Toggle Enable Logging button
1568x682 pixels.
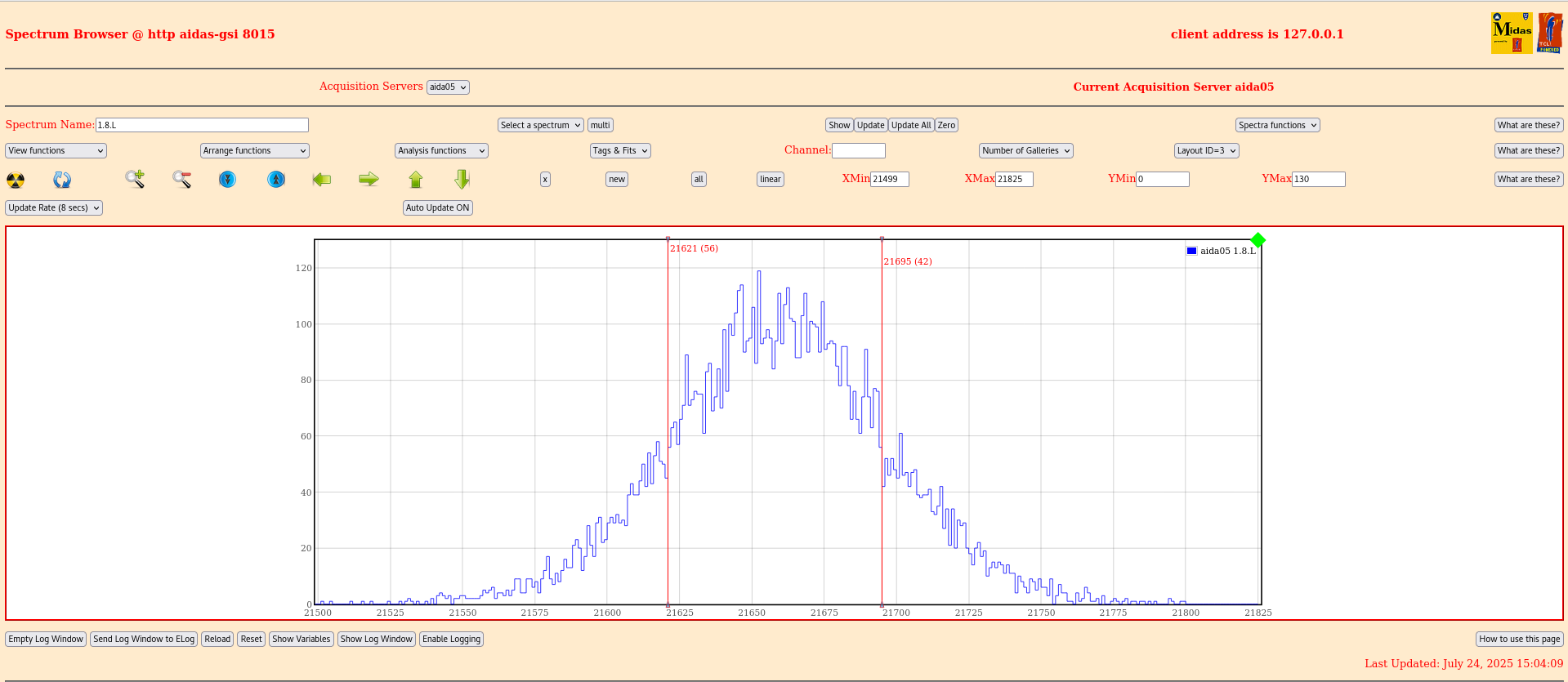pos(451,639)
